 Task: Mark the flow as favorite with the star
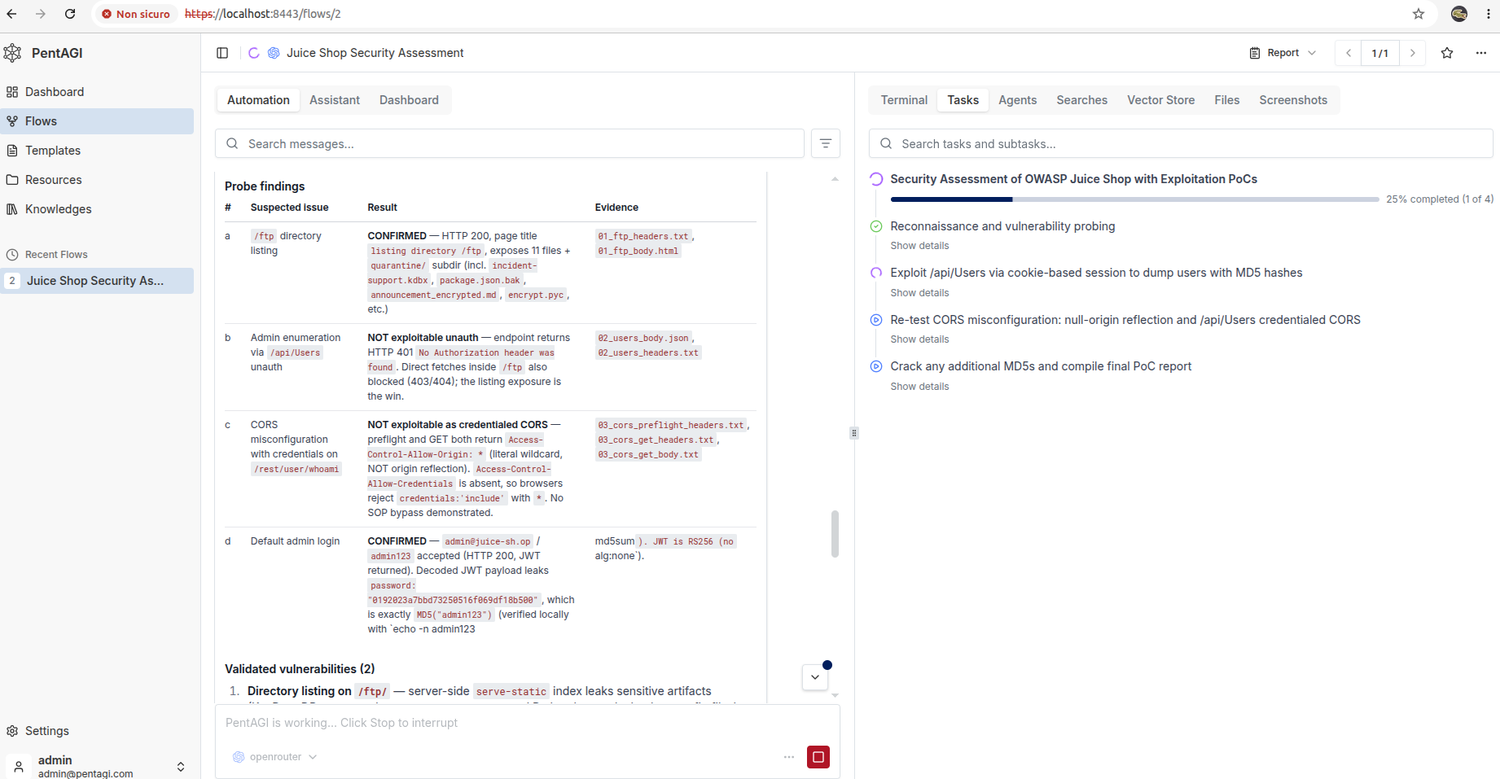pyautogui.click(x=1447, y=53)
